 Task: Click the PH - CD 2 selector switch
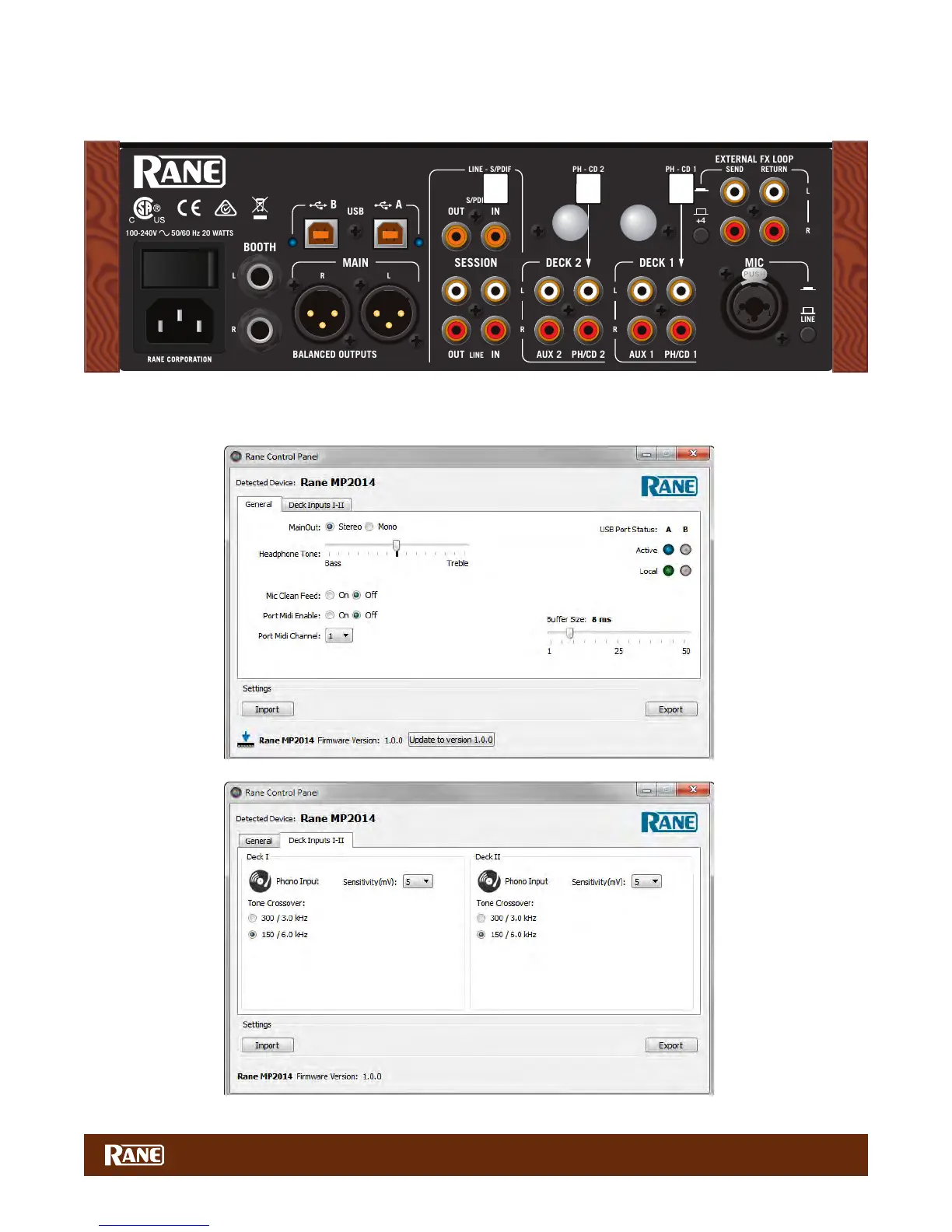[x=588, y=189]
